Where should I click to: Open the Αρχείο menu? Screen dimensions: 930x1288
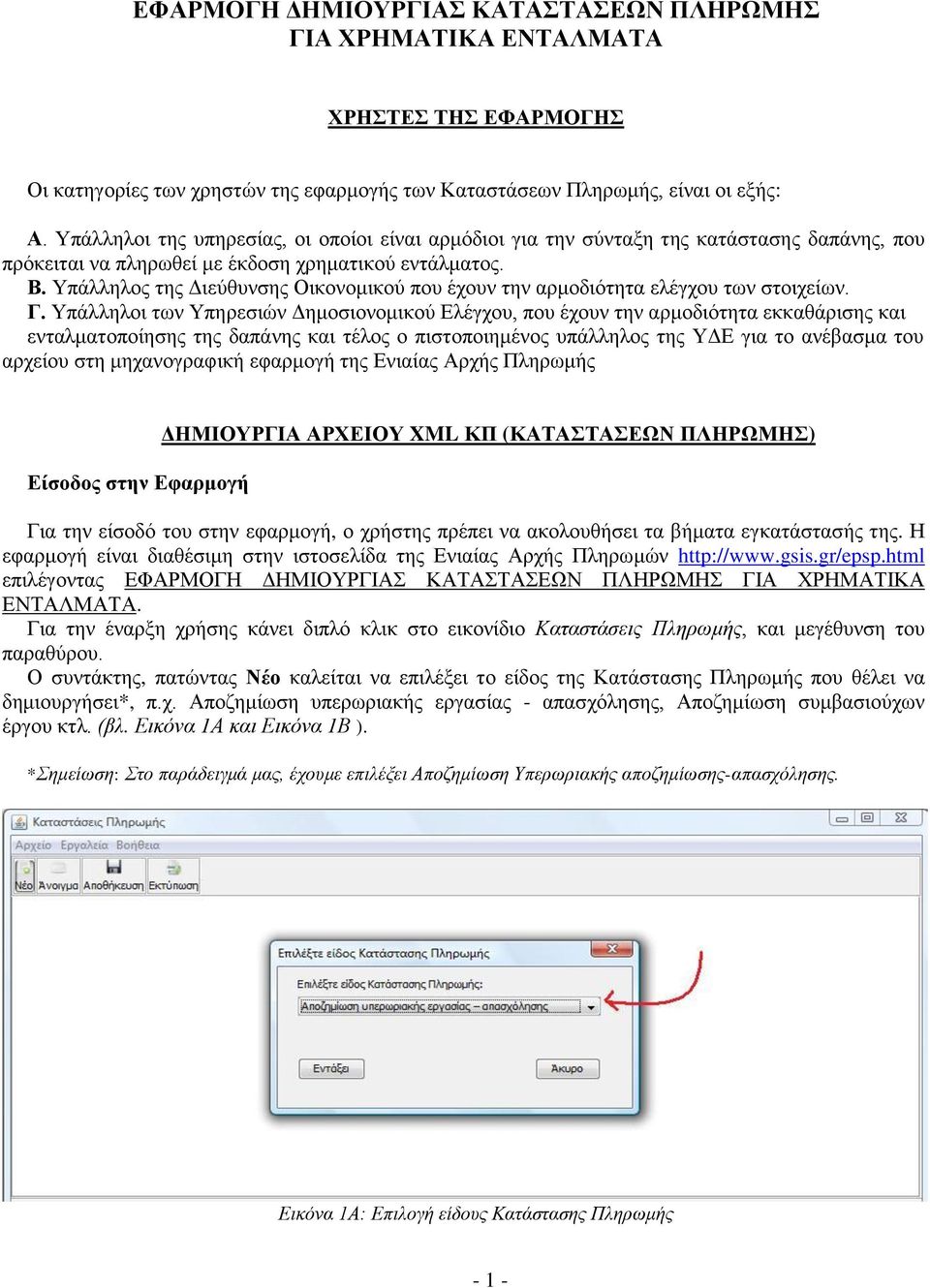tap(33, 845)
